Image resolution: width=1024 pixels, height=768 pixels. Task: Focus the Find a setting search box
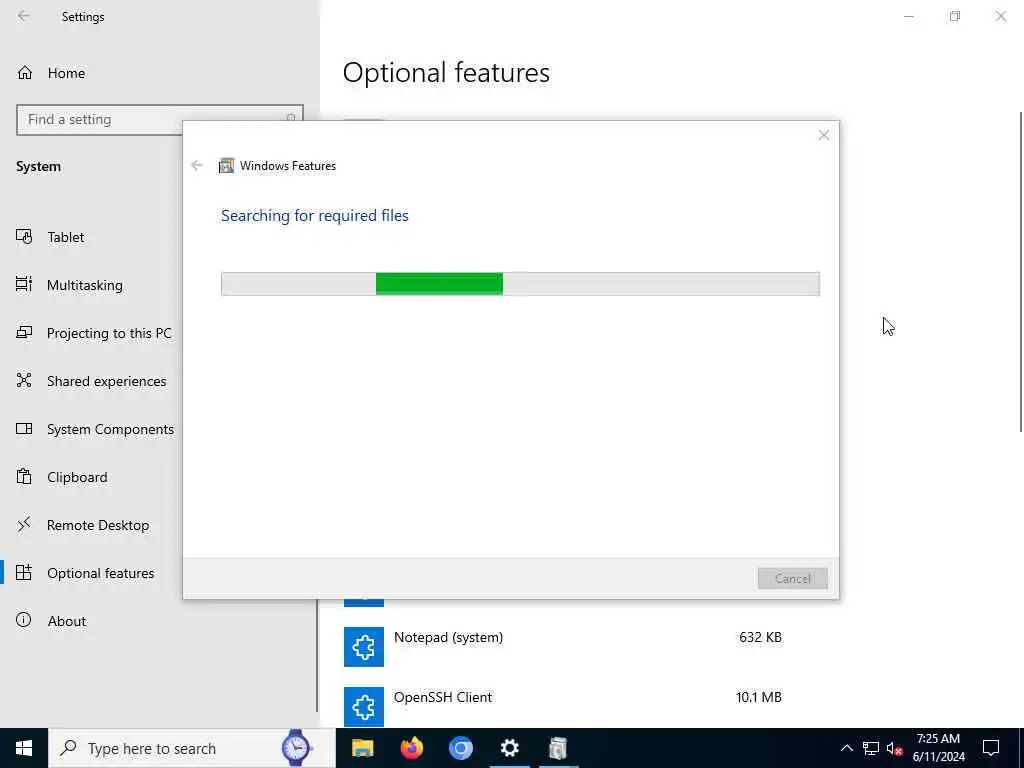(160, 120)
